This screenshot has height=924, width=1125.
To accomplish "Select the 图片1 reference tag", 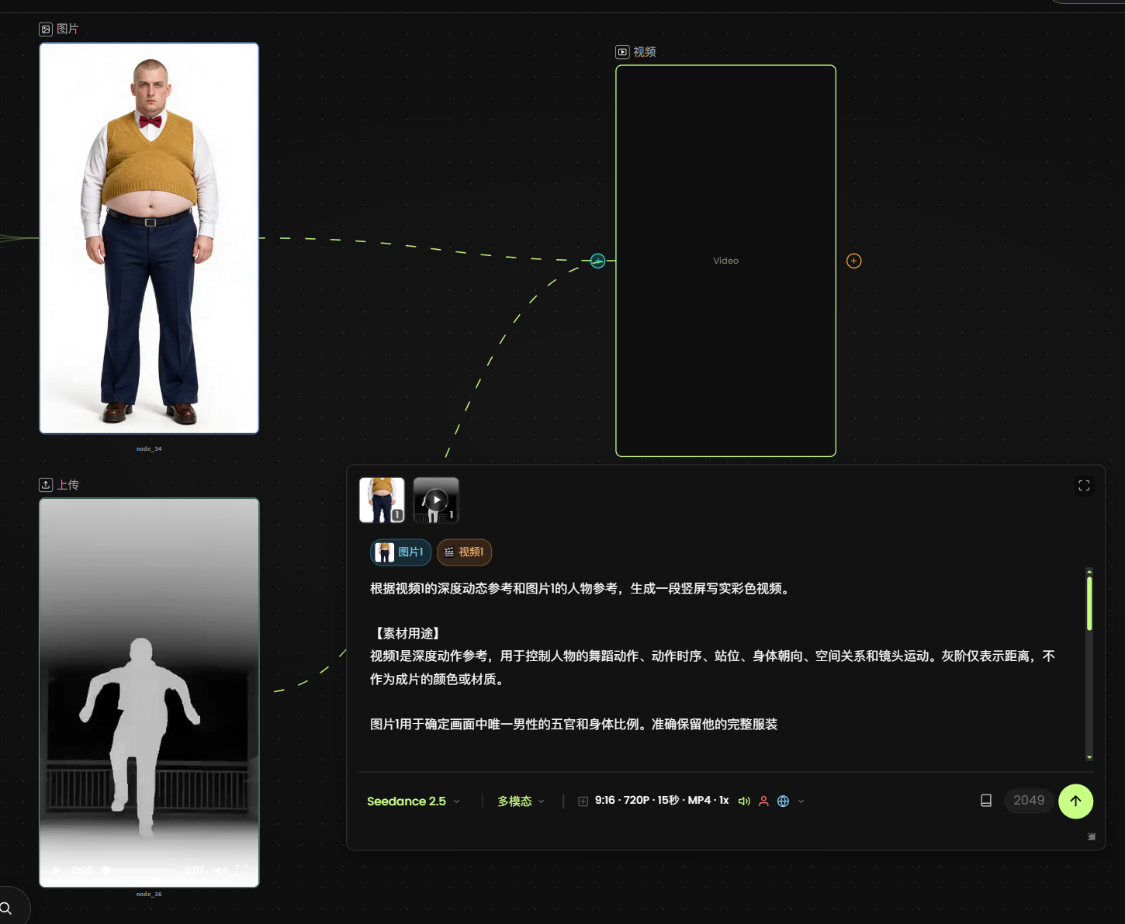I will [x=400, y=552].
